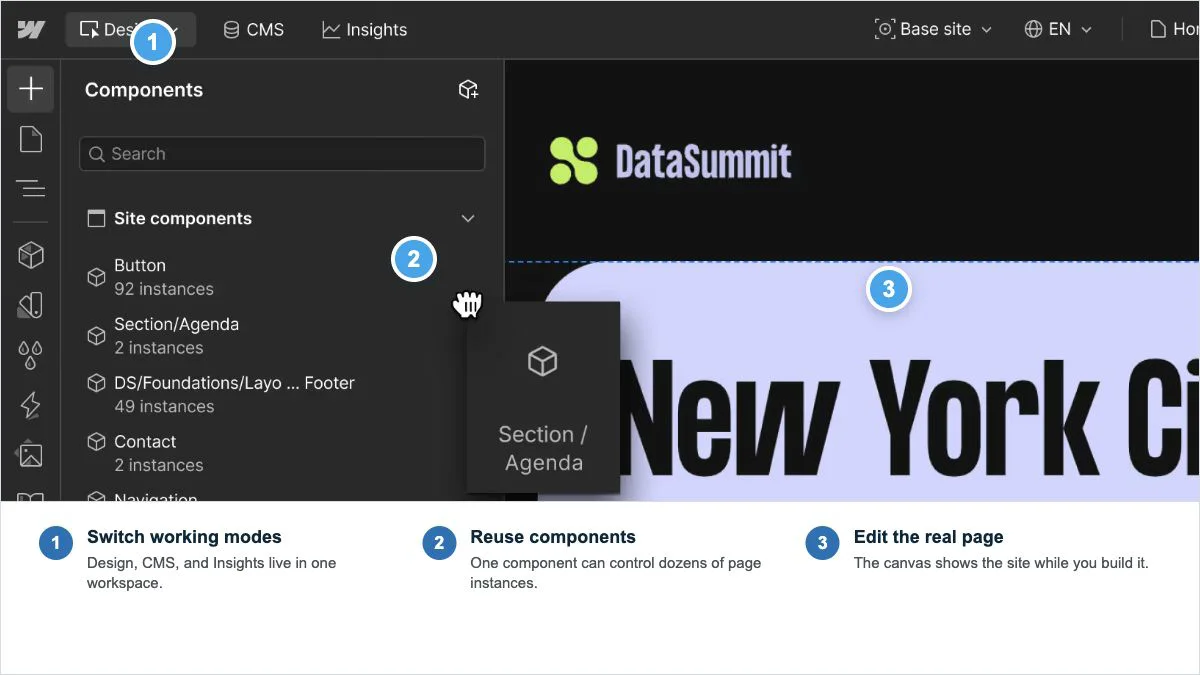Open the Add elements plus panel
The image size is (1200, 675).
(31, 88)
